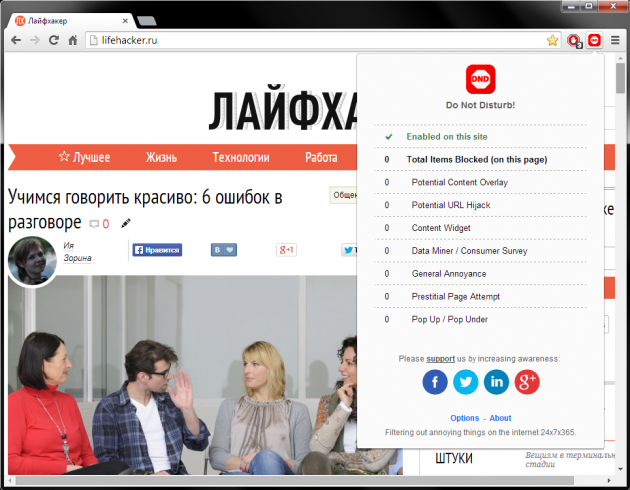Image resolution: width=630 pixels, height=490 pixels.
Task: Click the vertical scrollbar thumb
Action: [x=620, y=78]
